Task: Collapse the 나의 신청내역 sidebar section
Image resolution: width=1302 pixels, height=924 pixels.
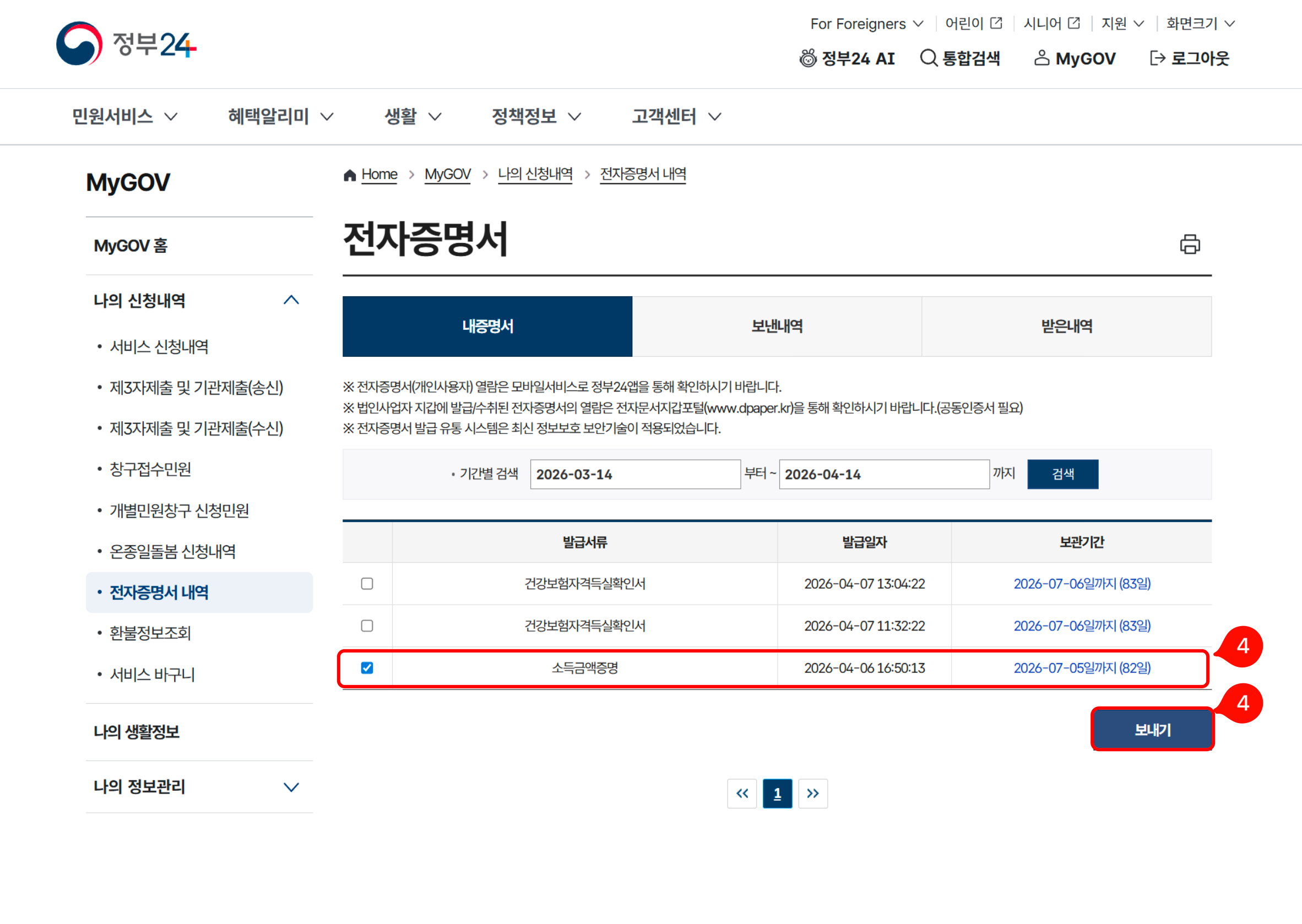Action: pyautogui.click(x=292, y=300)
